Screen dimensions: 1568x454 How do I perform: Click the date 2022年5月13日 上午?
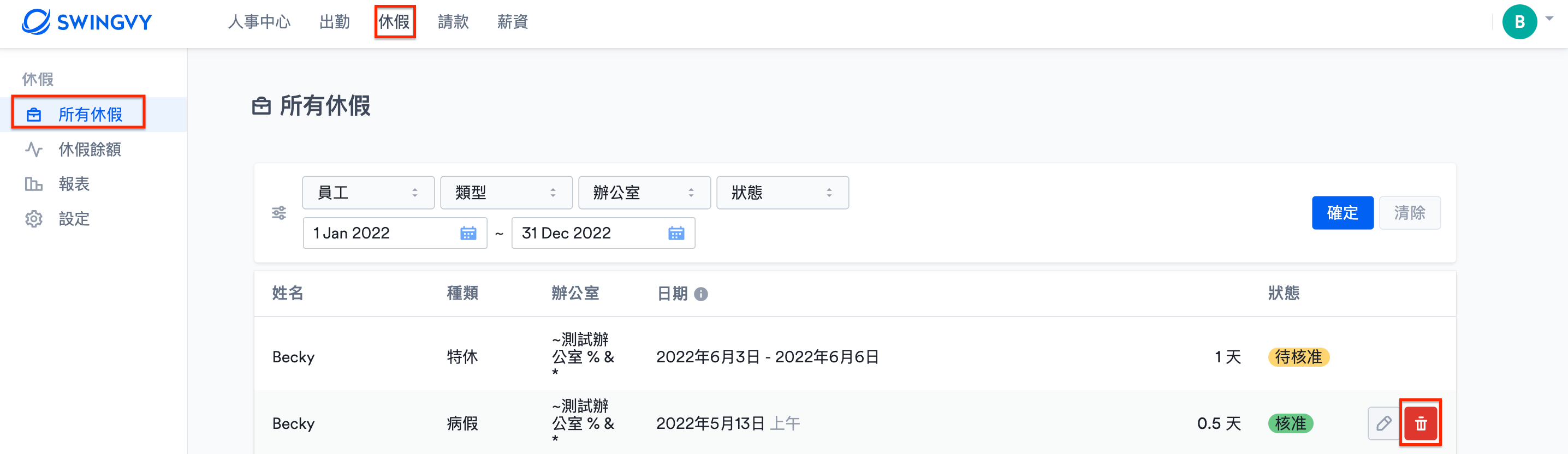(x=728, y=423)
